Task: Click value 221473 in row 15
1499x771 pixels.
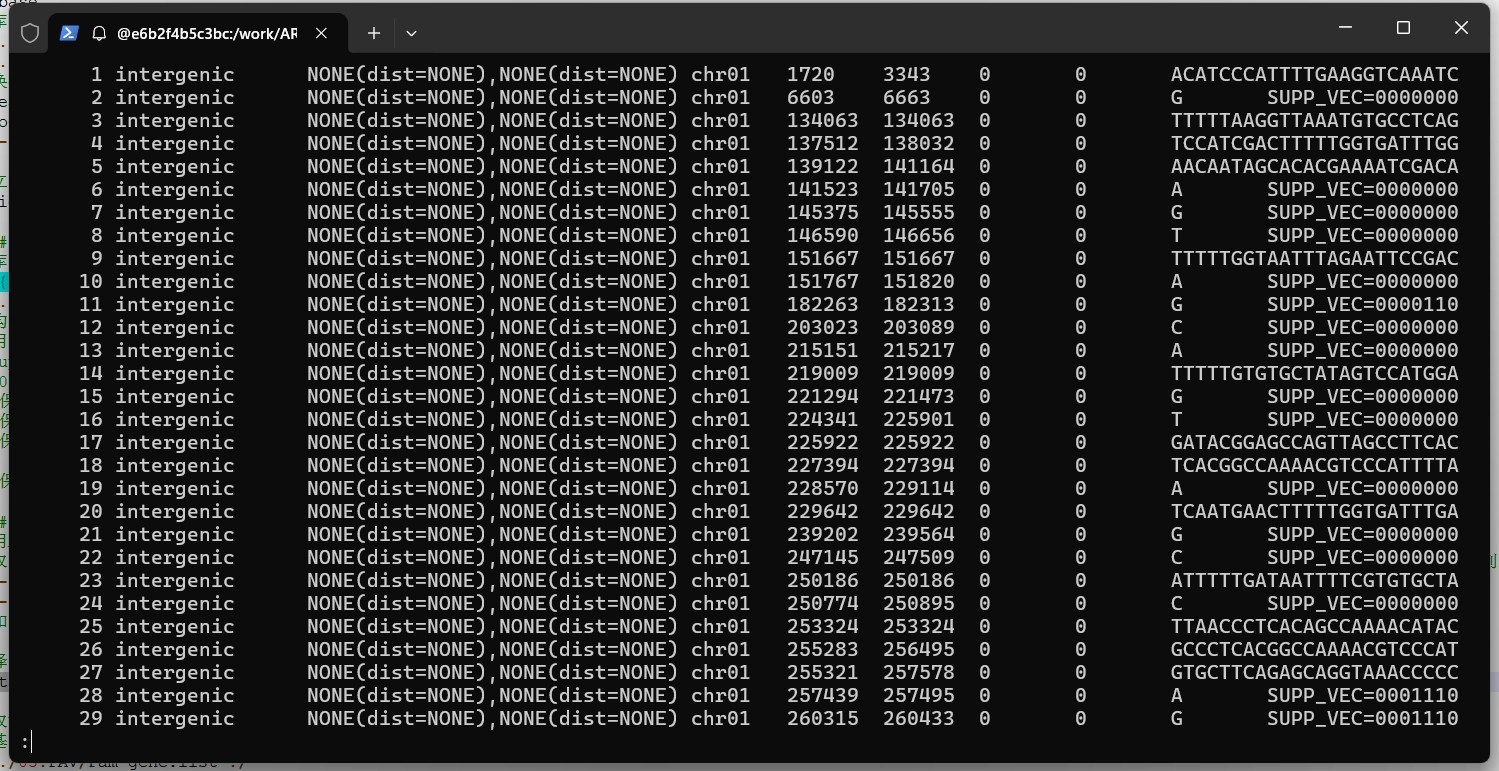Action: (918, 397)
